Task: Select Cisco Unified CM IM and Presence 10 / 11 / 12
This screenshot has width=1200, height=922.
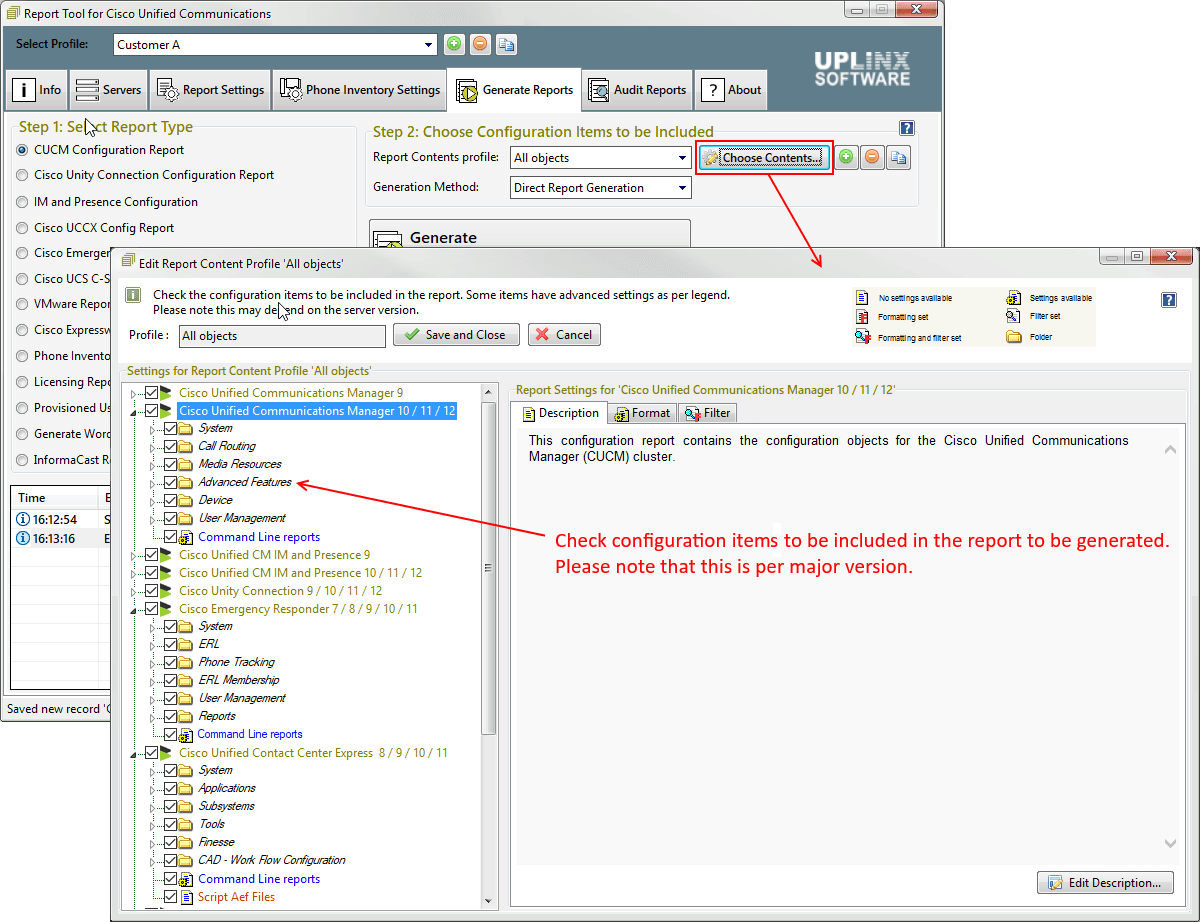Action: pos(300,573)
